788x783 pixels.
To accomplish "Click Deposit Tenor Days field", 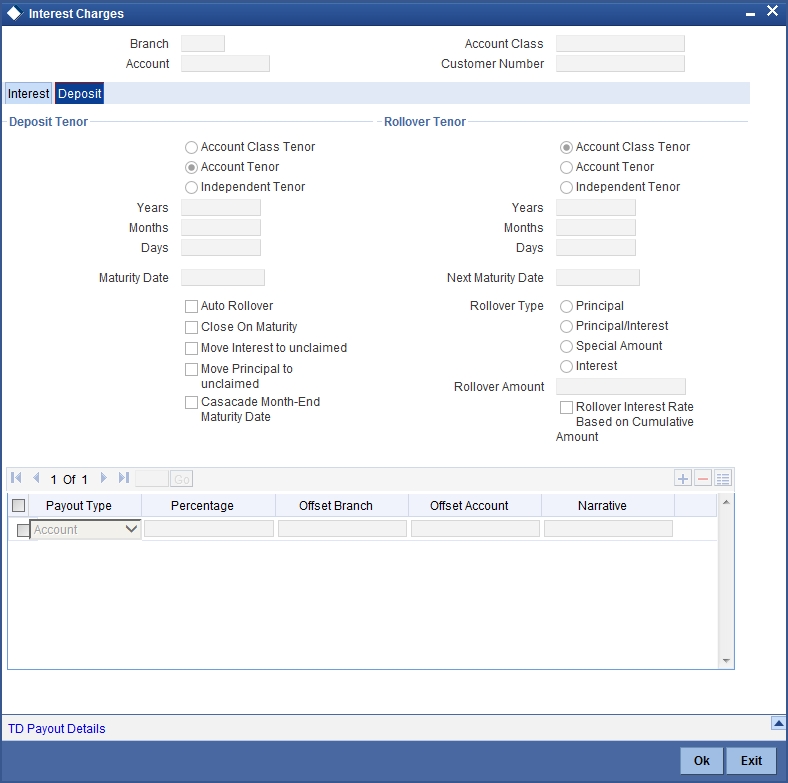I will [x=221, y=248].
